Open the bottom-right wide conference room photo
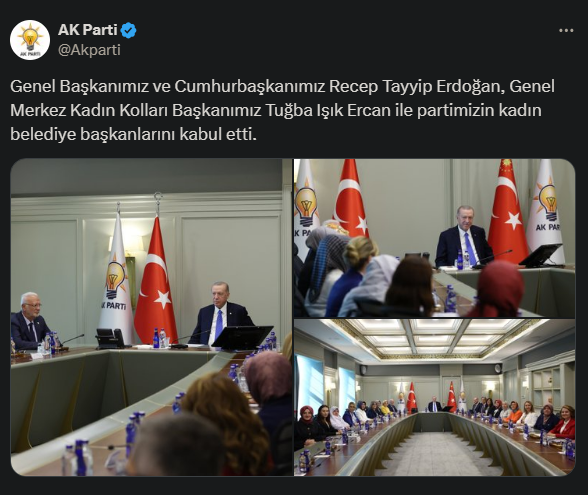The image size is (588, 495). (x=435, y=398)
